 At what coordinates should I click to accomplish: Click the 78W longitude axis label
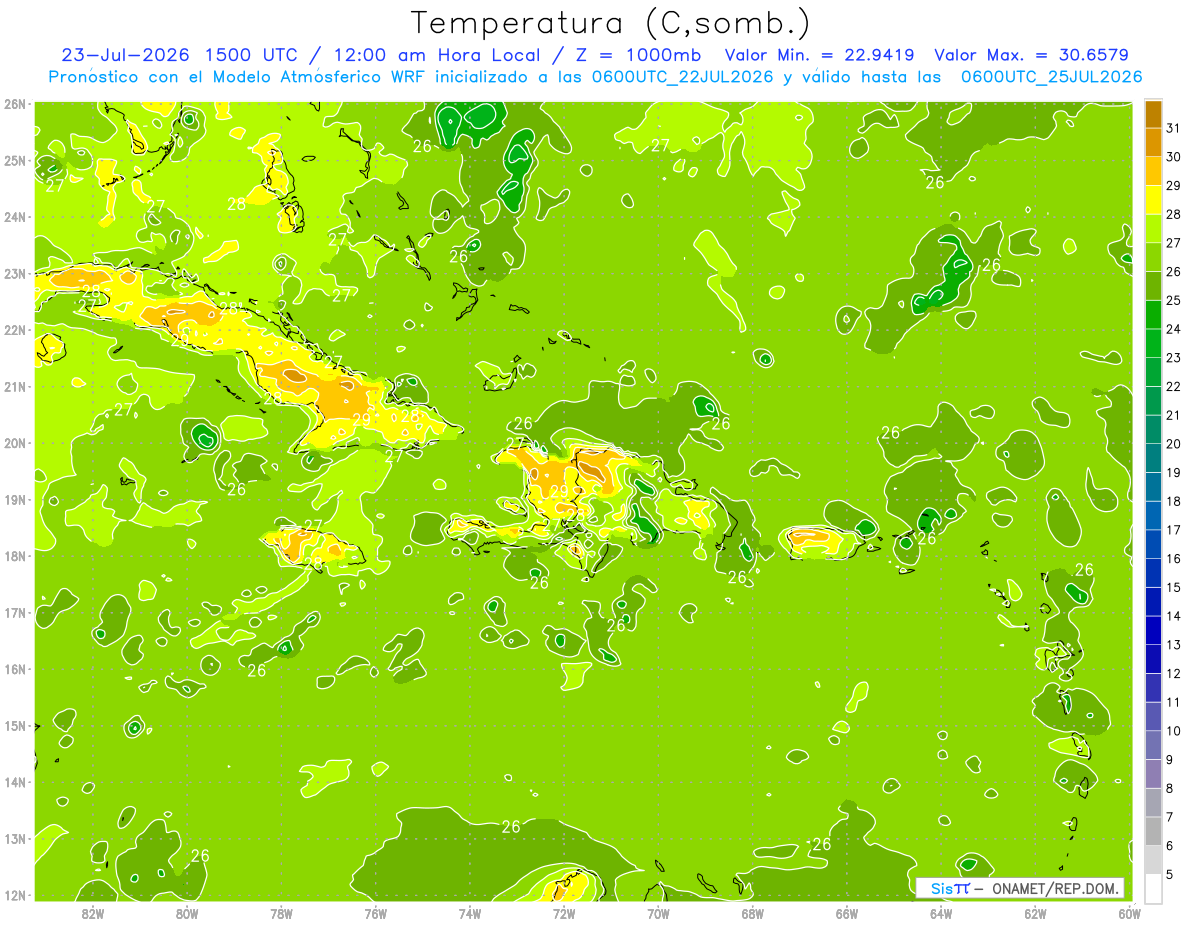[281, 913]
